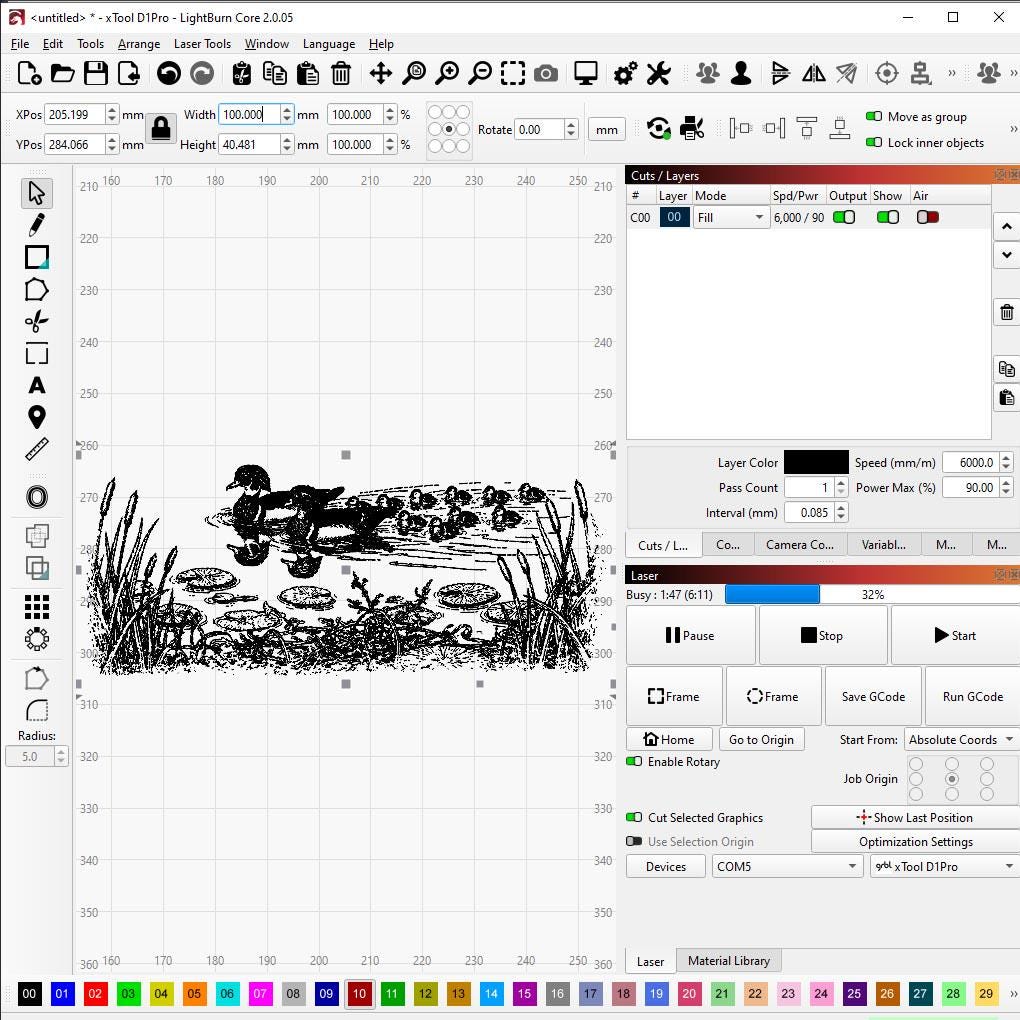1020x1020 pixels.
Task: Increase Speed value with spinner arrows
Action: coord(1006,458)
